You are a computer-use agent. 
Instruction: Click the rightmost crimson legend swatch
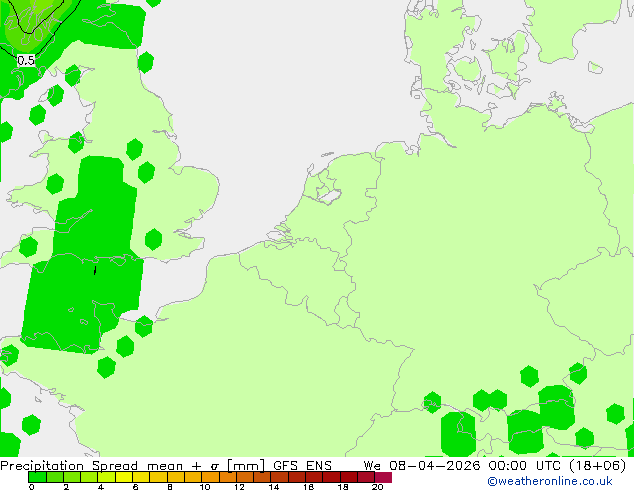[383, 477]
